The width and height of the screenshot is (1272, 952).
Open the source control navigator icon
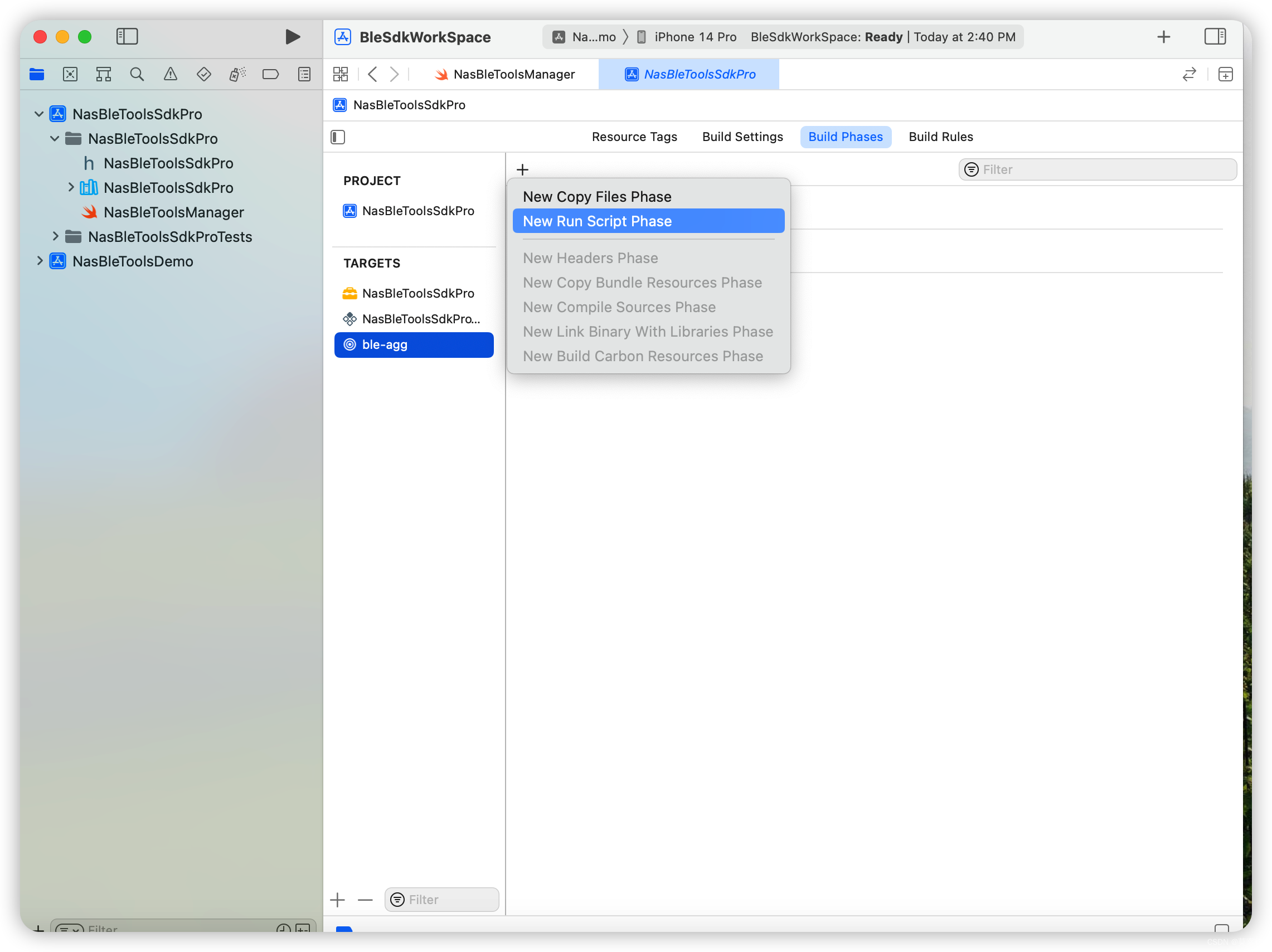[70, 74]
